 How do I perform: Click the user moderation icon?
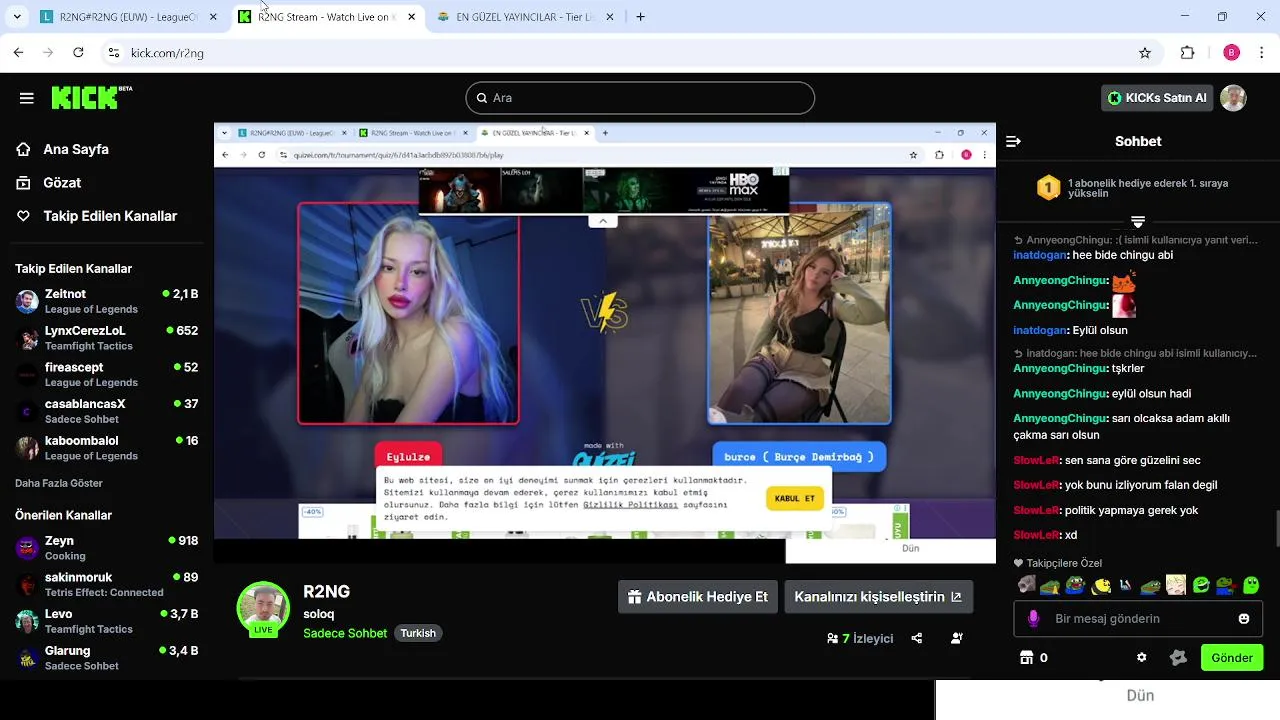957,638
